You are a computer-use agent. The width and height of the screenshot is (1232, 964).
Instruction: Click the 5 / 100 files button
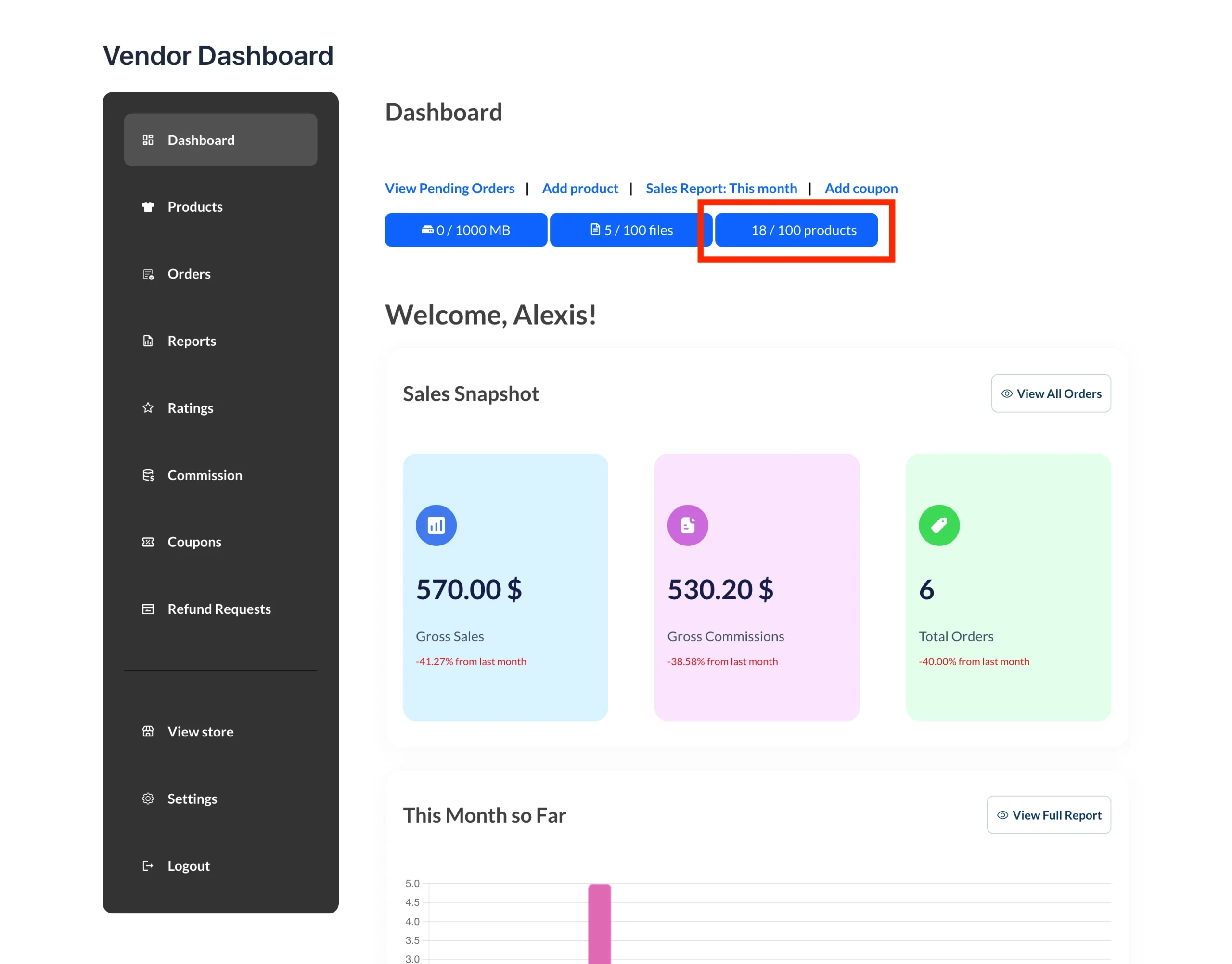[631, 230]
